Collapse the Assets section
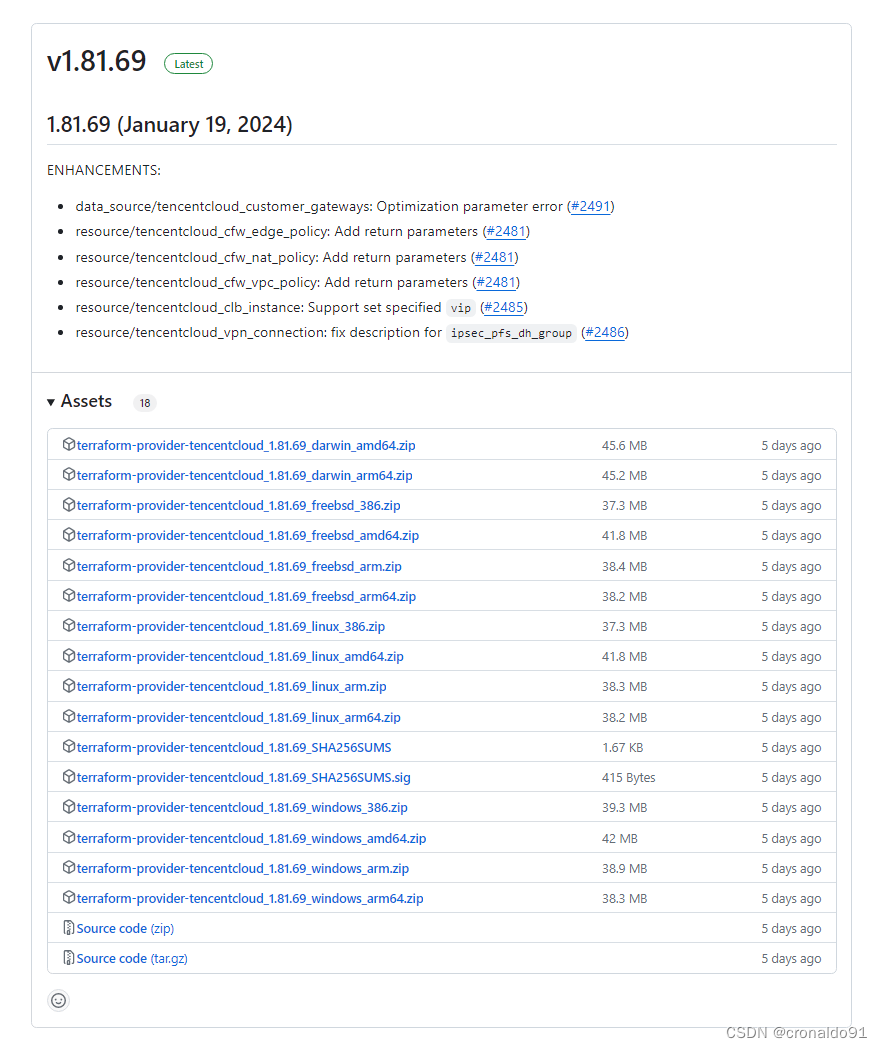The image size is (882, 1048). point(86,401)
